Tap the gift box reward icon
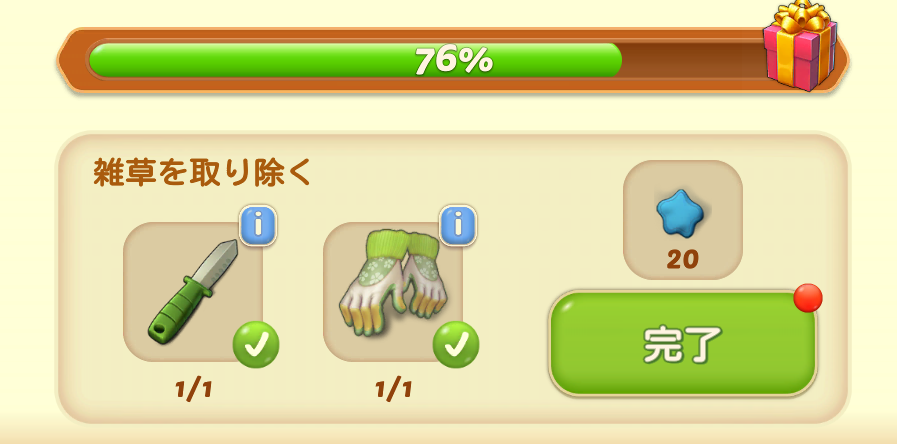The image size is (897, 444). [x=800, y=46]
